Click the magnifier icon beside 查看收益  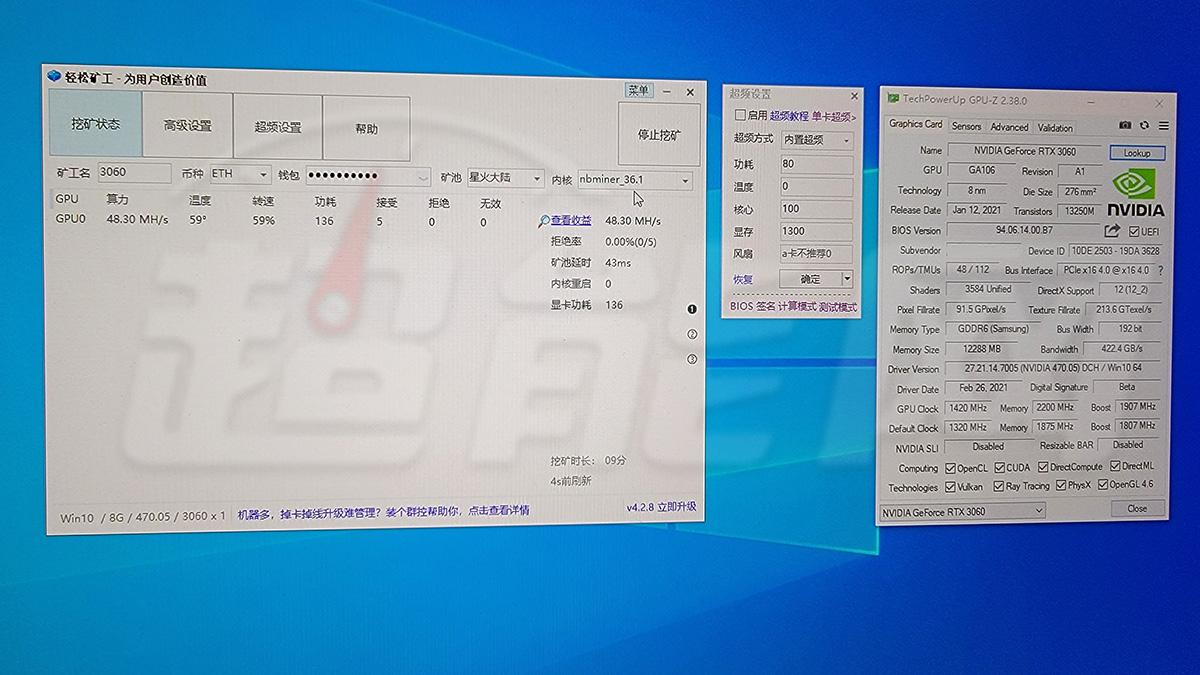pos(545,220)
